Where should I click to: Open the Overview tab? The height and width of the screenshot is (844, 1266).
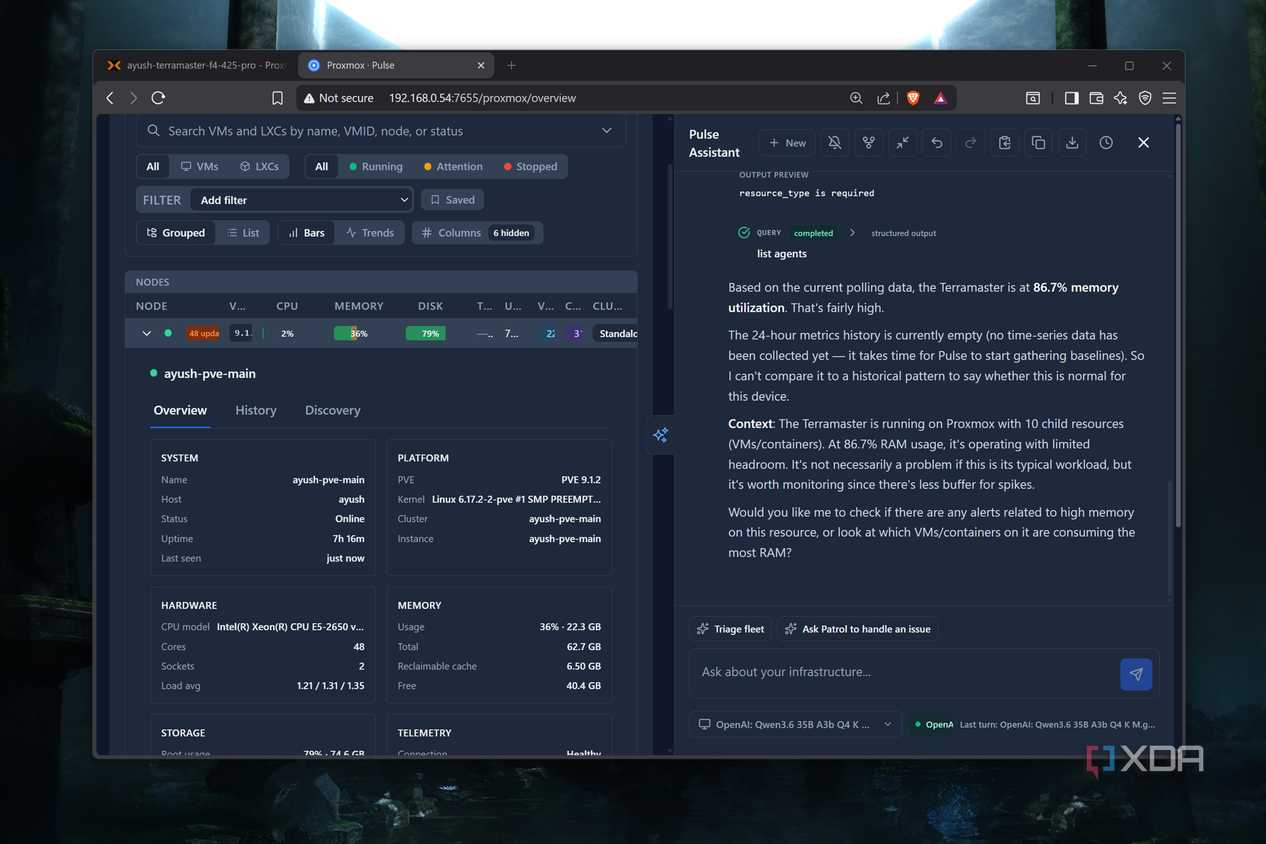point(180,410)
